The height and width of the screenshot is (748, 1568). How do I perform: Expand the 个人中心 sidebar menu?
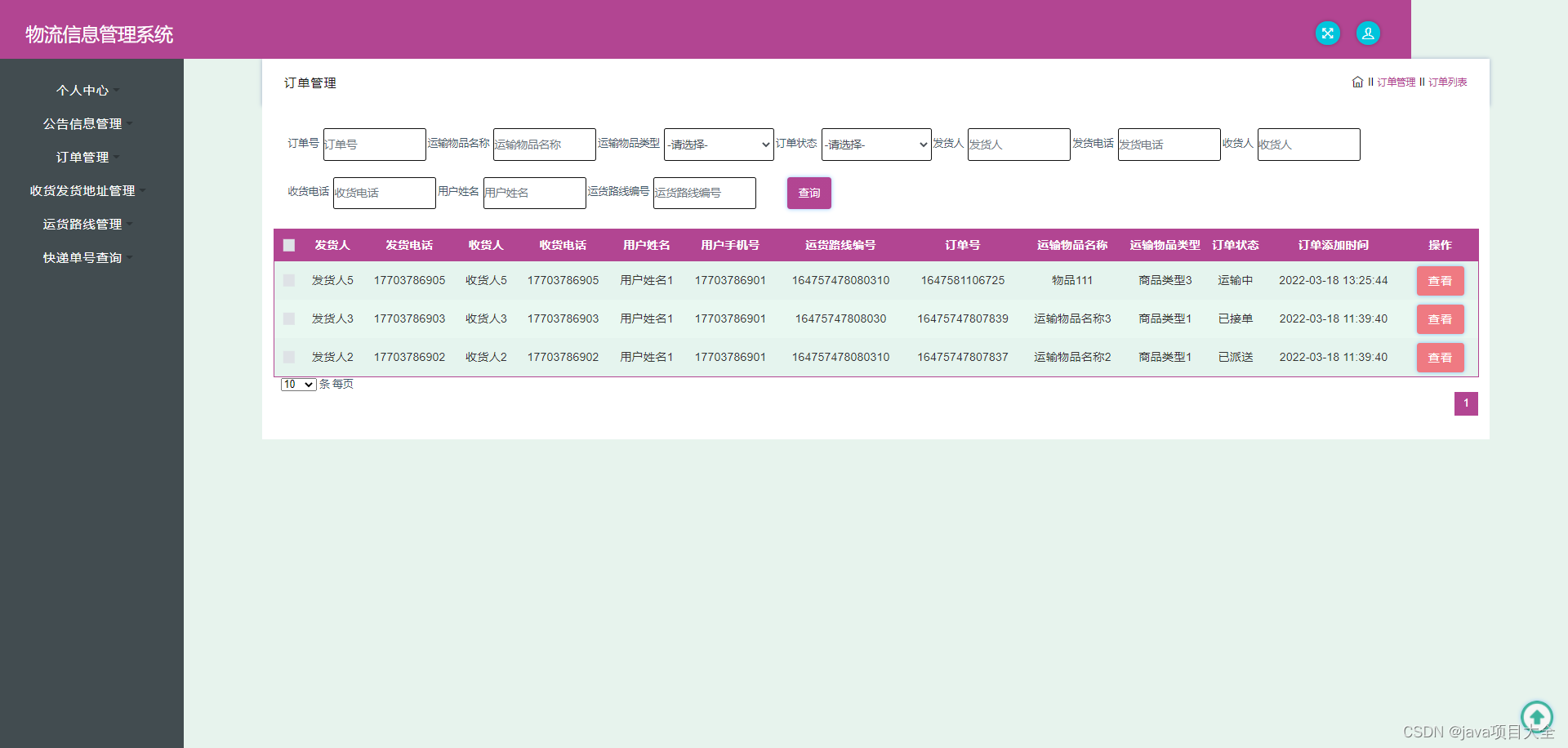coord(87,91)
